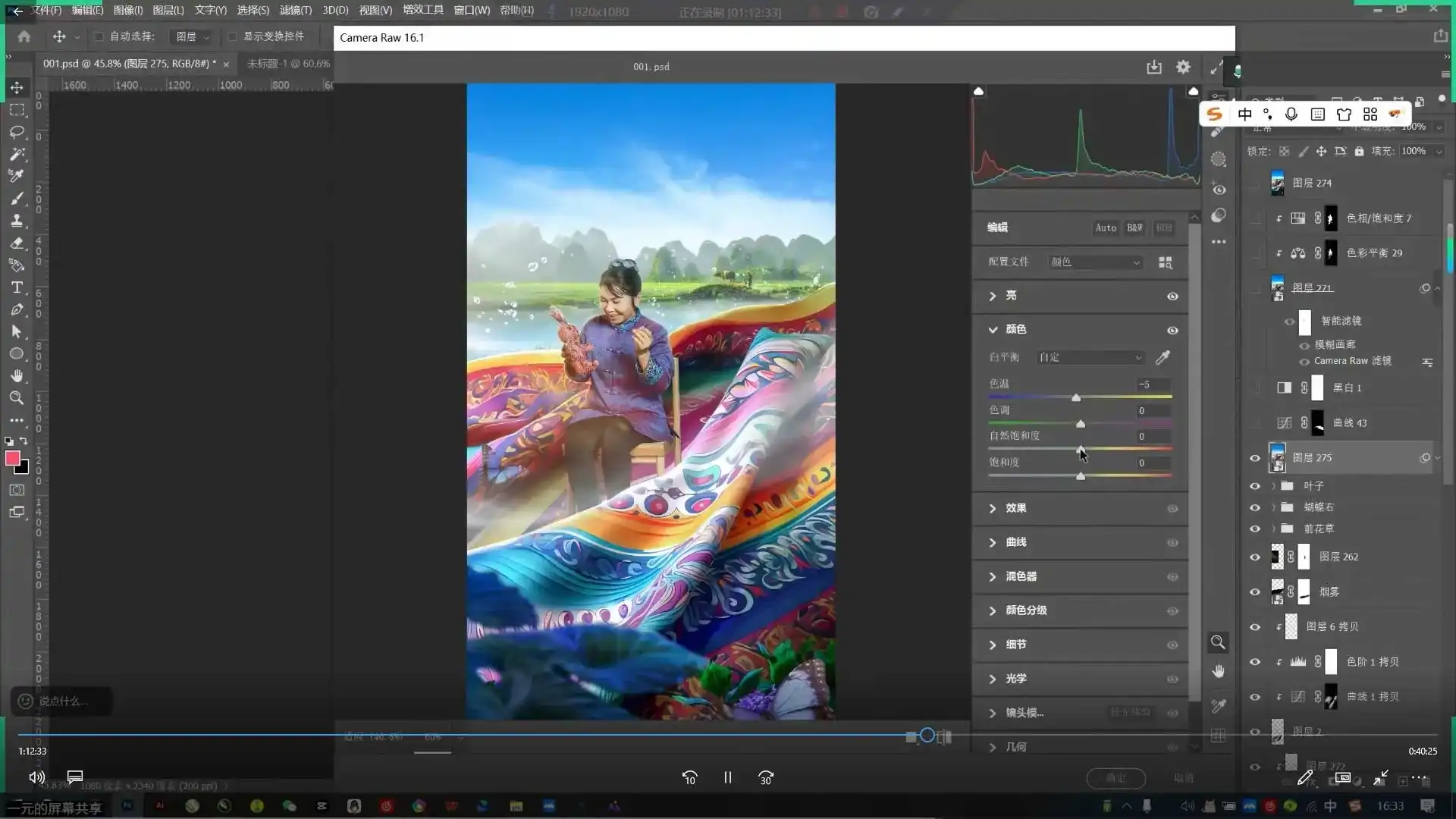This screenshot has width=1456, height=819.
Task: Click the white balance eyedropper icon
Action: tap(1163, 357)
